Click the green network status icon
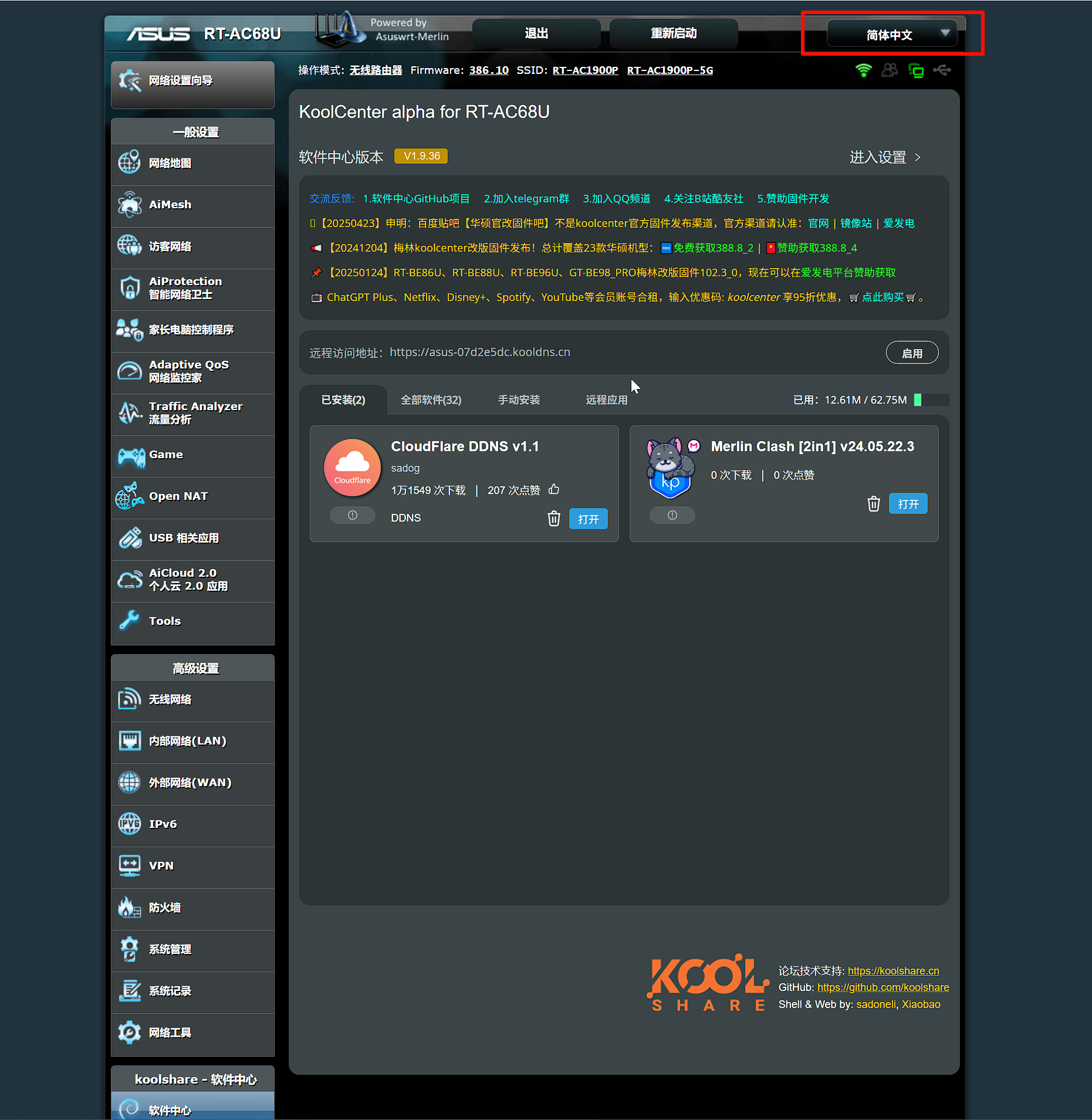The image size is (1092, 1120). click(916, 70)
